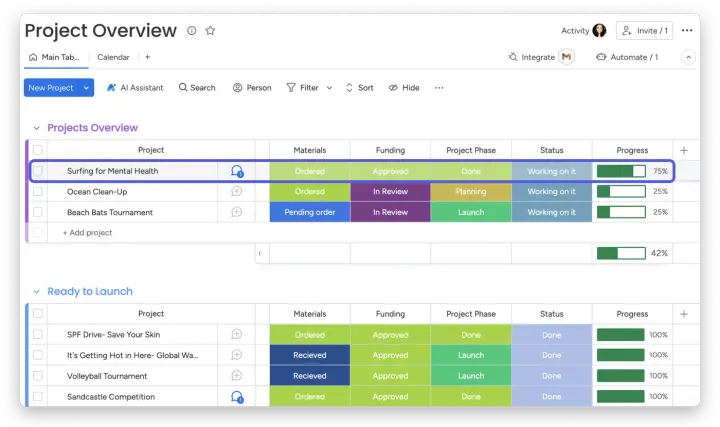Image resolution: width=720 pixels, height=427 pixels.
Task: Open conversation for Beach Bats Tournament
Action: click(x=236, y=212)
